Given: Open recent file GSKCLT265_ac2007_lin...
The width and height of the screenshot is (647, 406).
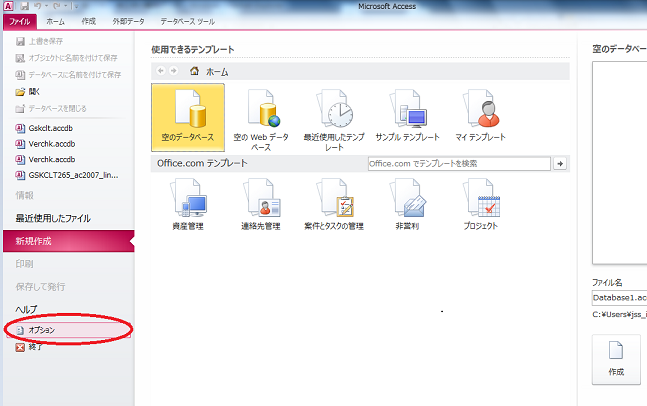Looking at the screenshot, I should (x=67, y=175).
